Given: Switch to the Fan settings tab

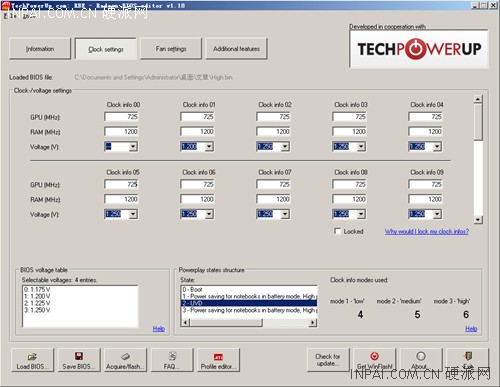Looking at the screenshot, I should [x=171, y=49].
